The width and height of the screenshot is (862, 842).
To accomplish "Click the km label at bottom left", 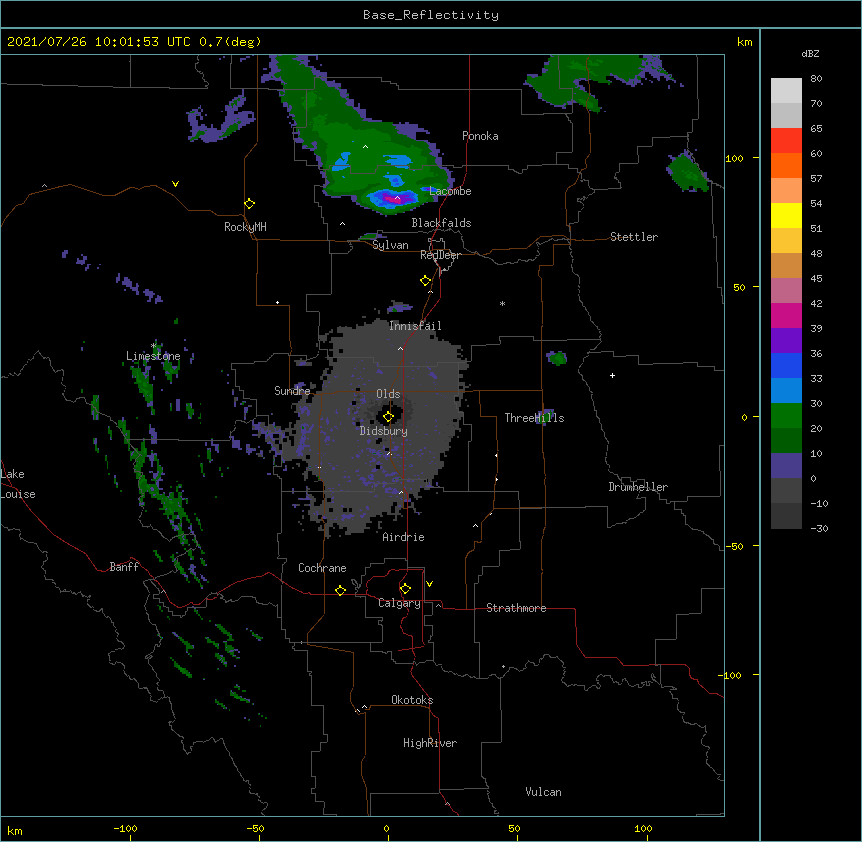I will pyautogui.click(x=15, y=831).
